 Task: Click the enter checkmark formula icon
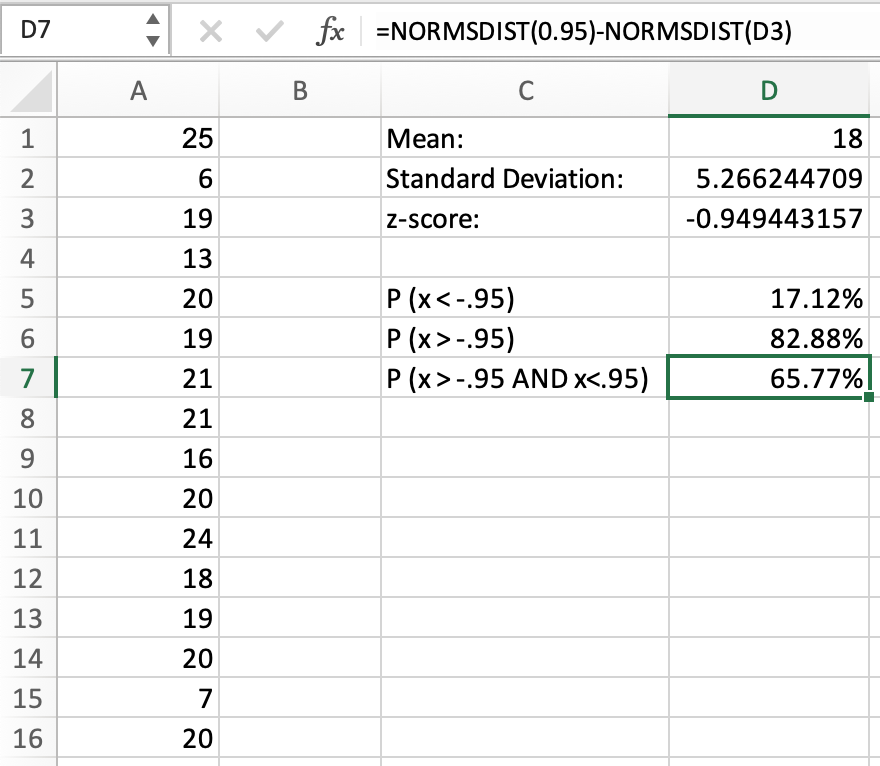click(267, 32)
